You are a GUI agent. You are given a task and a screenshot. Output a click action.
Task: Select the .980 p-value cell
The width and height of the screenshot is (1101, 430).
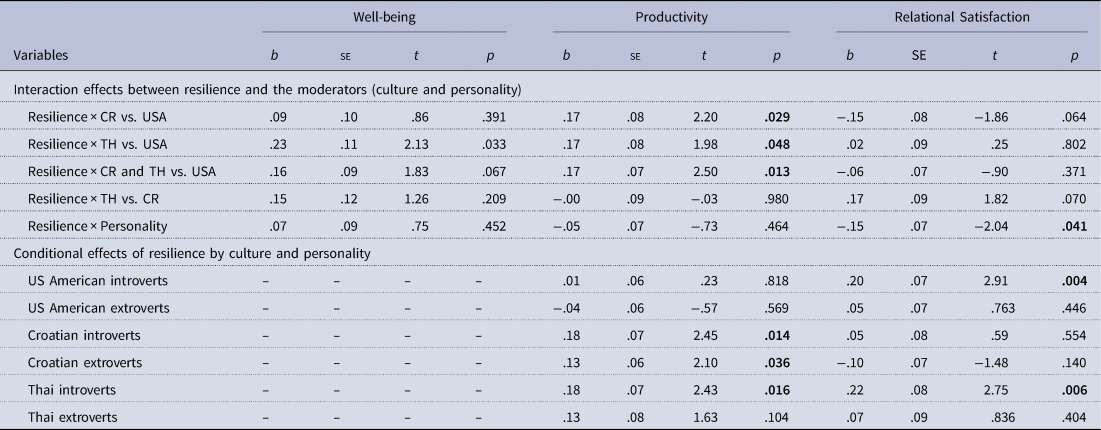[776, 198]
